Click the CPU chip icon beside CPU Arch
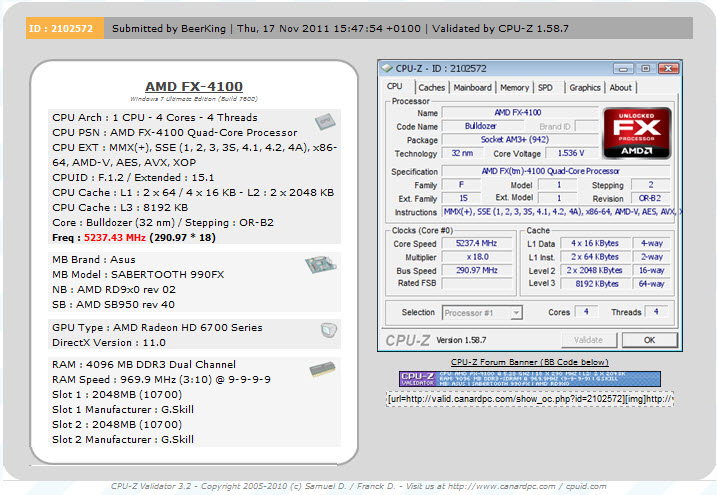 325,122
